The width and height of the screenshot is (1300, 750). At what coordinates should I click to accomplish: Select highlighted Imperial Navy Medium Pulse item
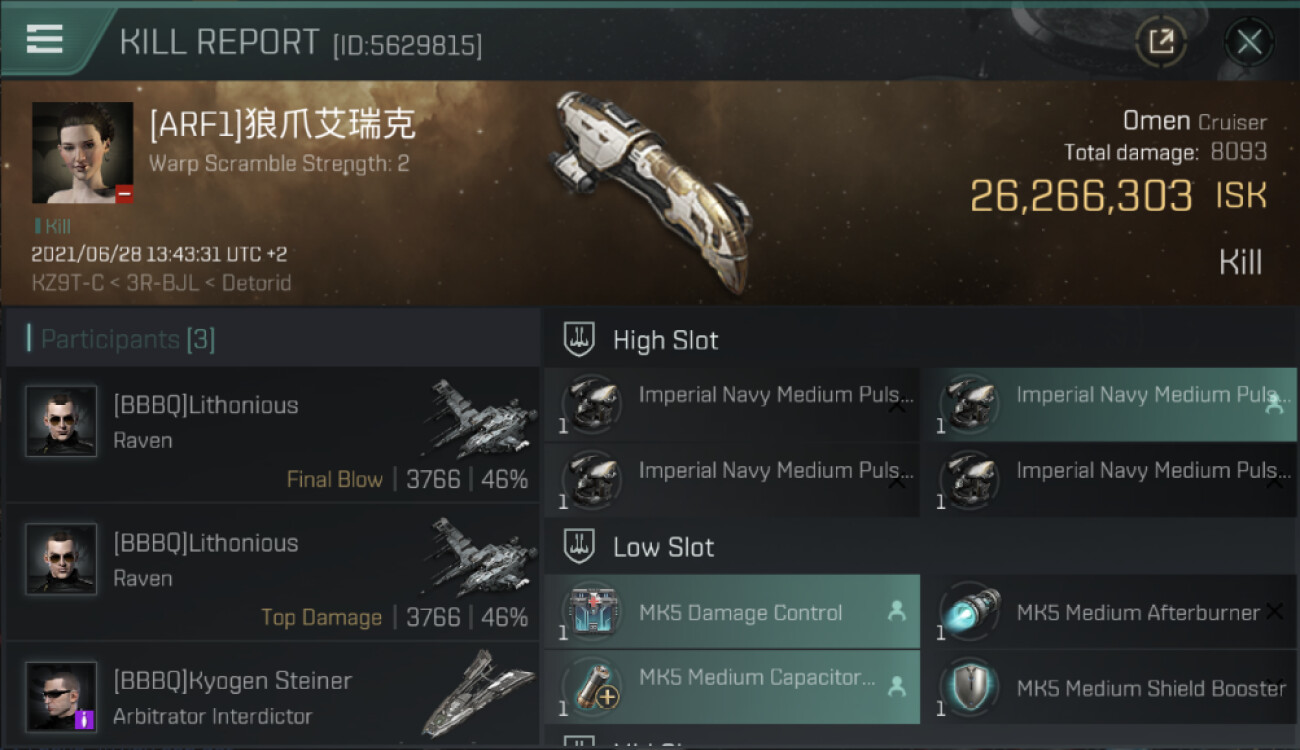1109,404
